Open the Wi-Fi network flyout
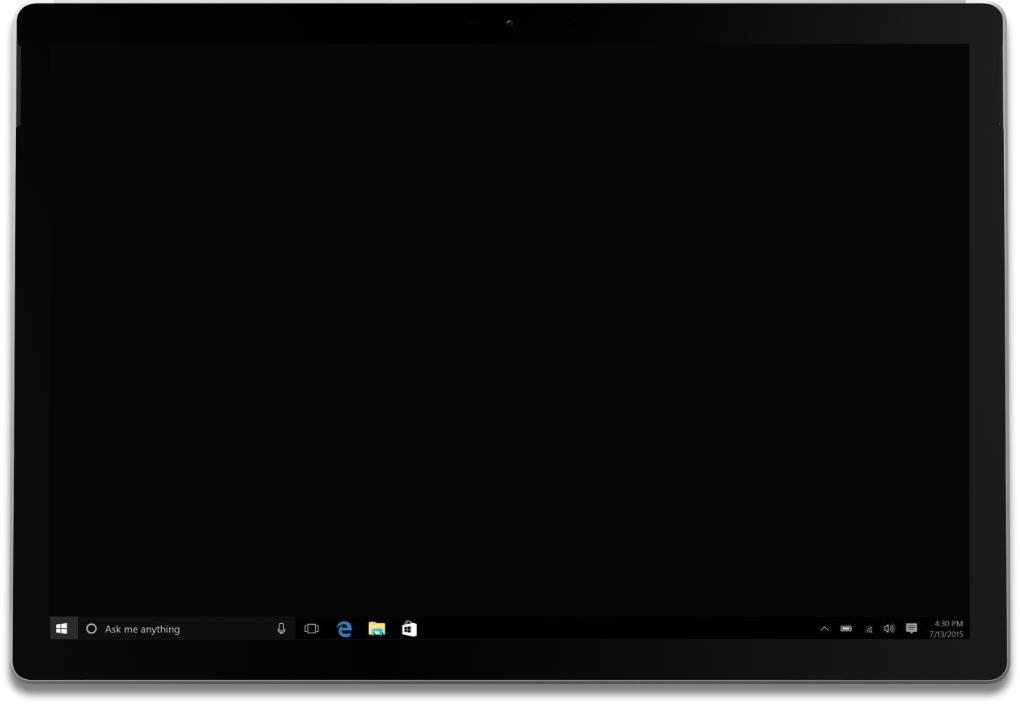The image size is (1020, 704). point(868,629)
